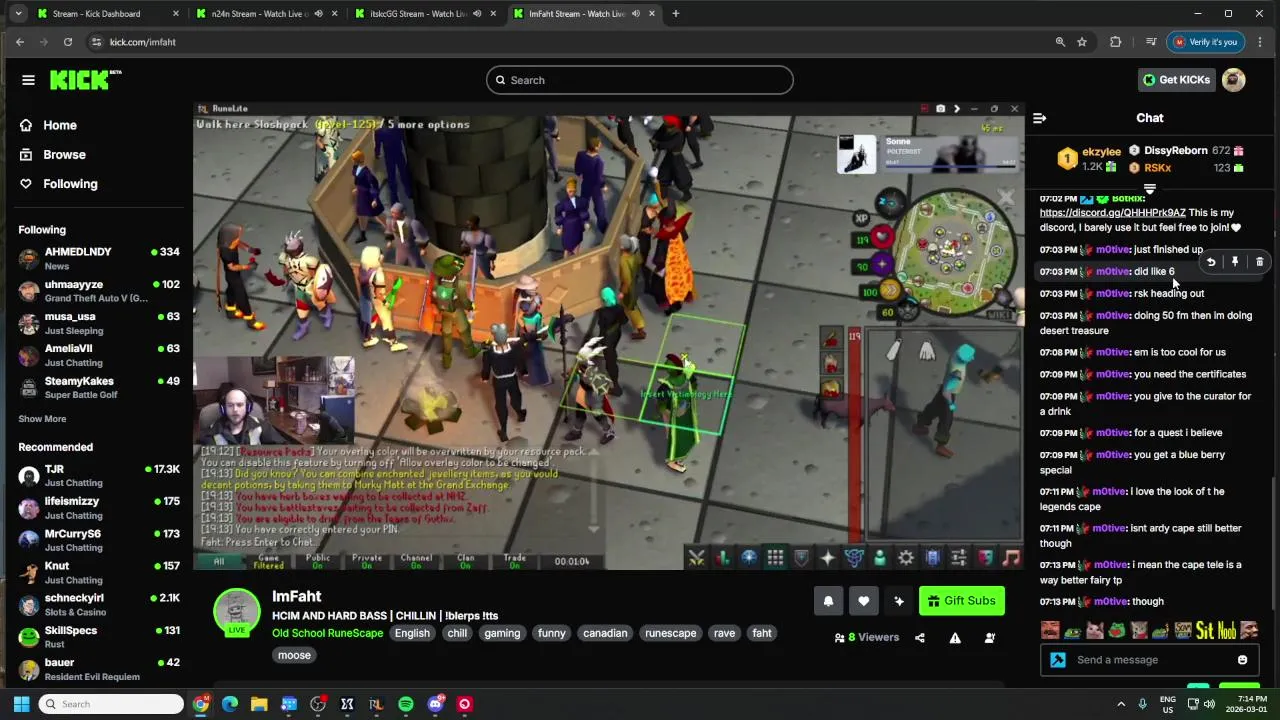Open RuneLite emotes tab
The width and height of the screenshot is (1280, 720).
coord(985,558)
